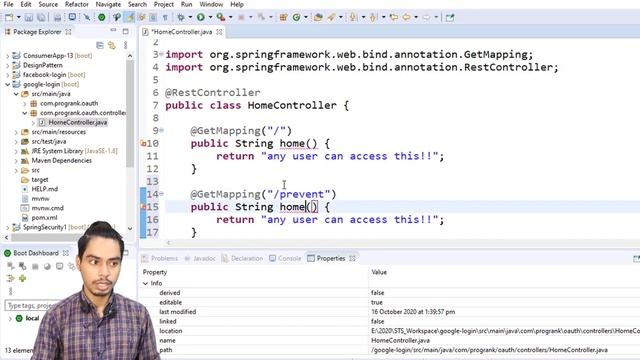Toggle the code fold on line 14

(162, 194)
